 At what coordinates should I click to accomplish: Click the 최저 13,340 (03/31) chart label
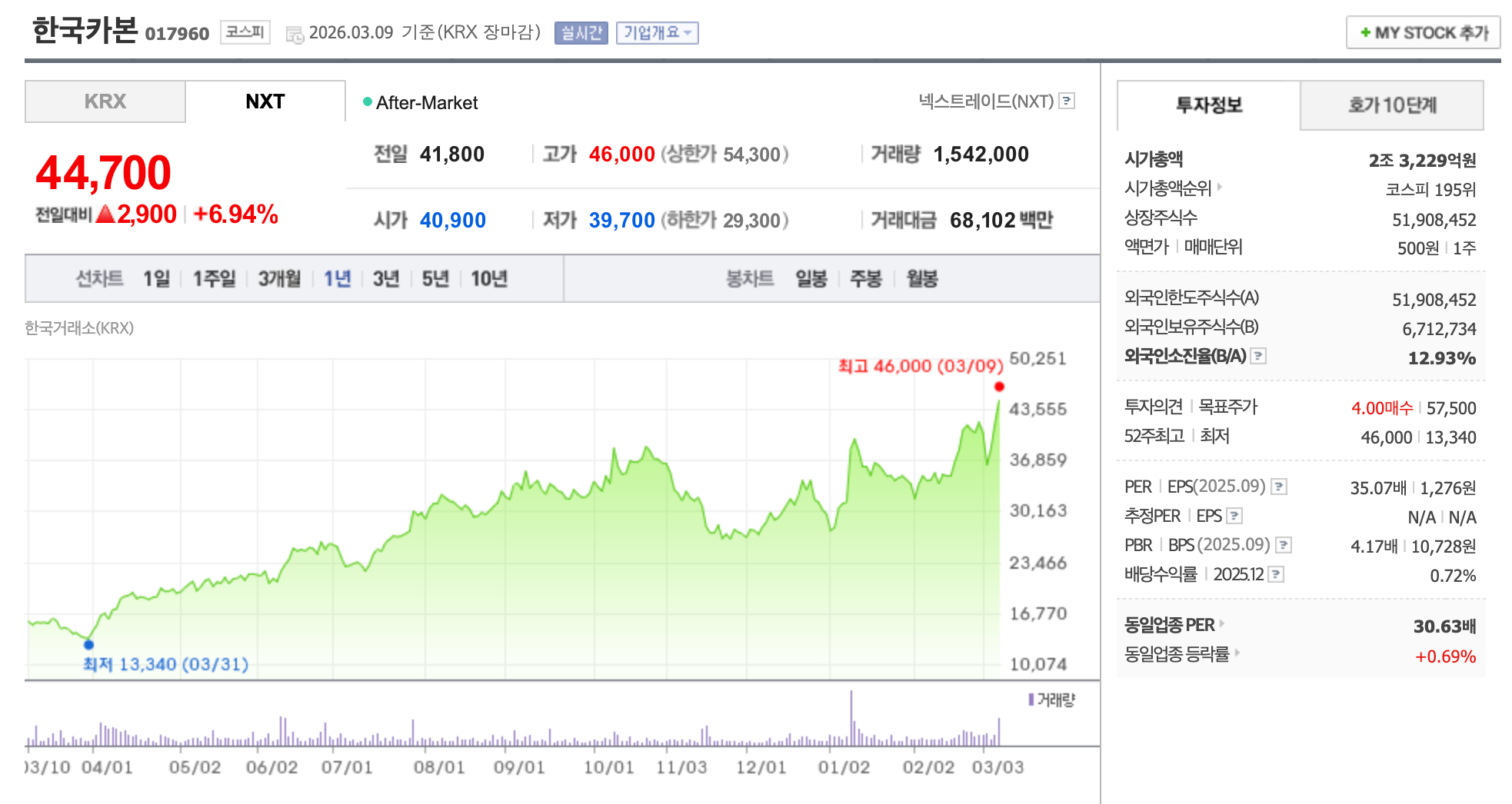point(165,664)
